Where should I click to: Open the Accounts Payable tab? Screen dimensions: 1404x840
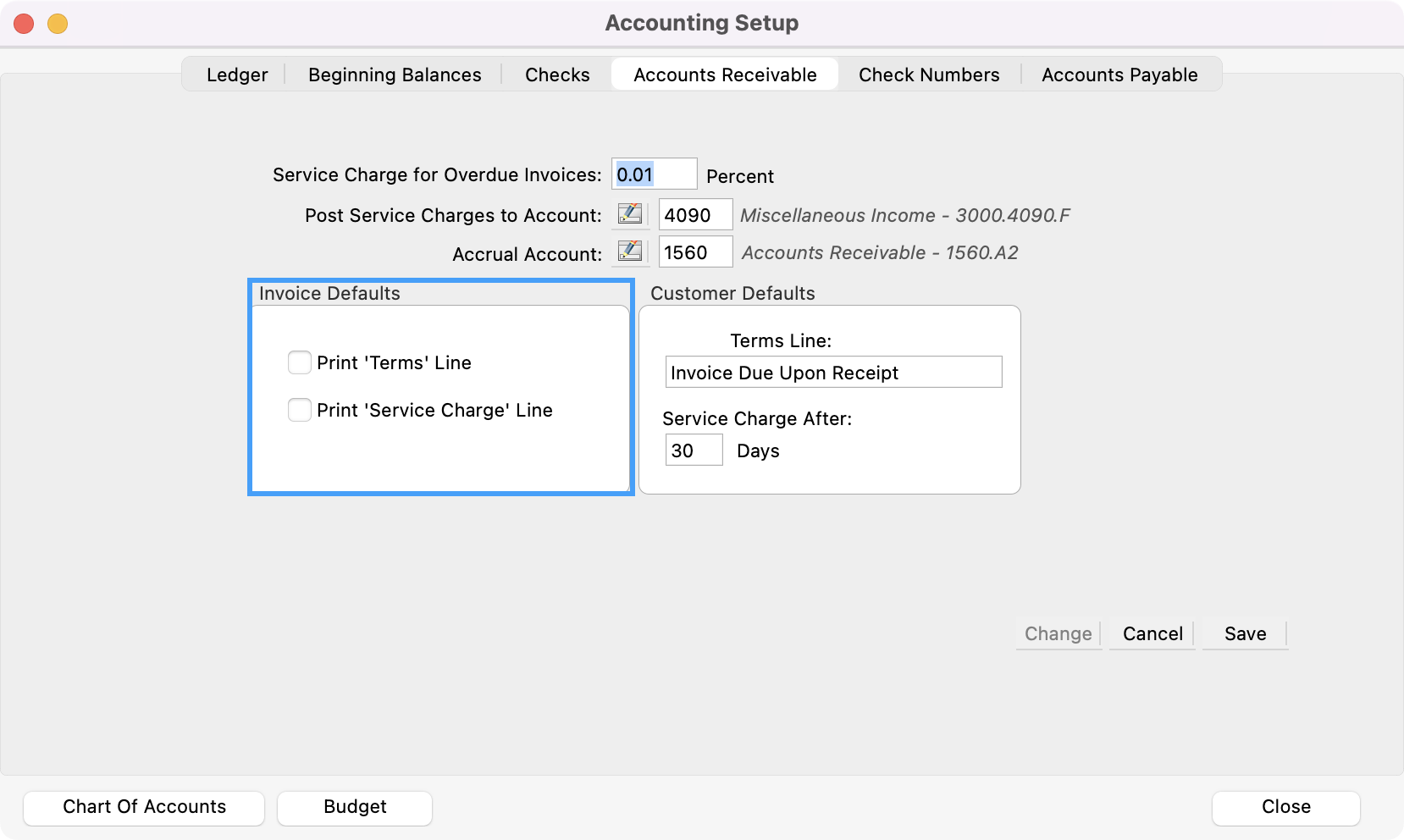(1119, 75)
